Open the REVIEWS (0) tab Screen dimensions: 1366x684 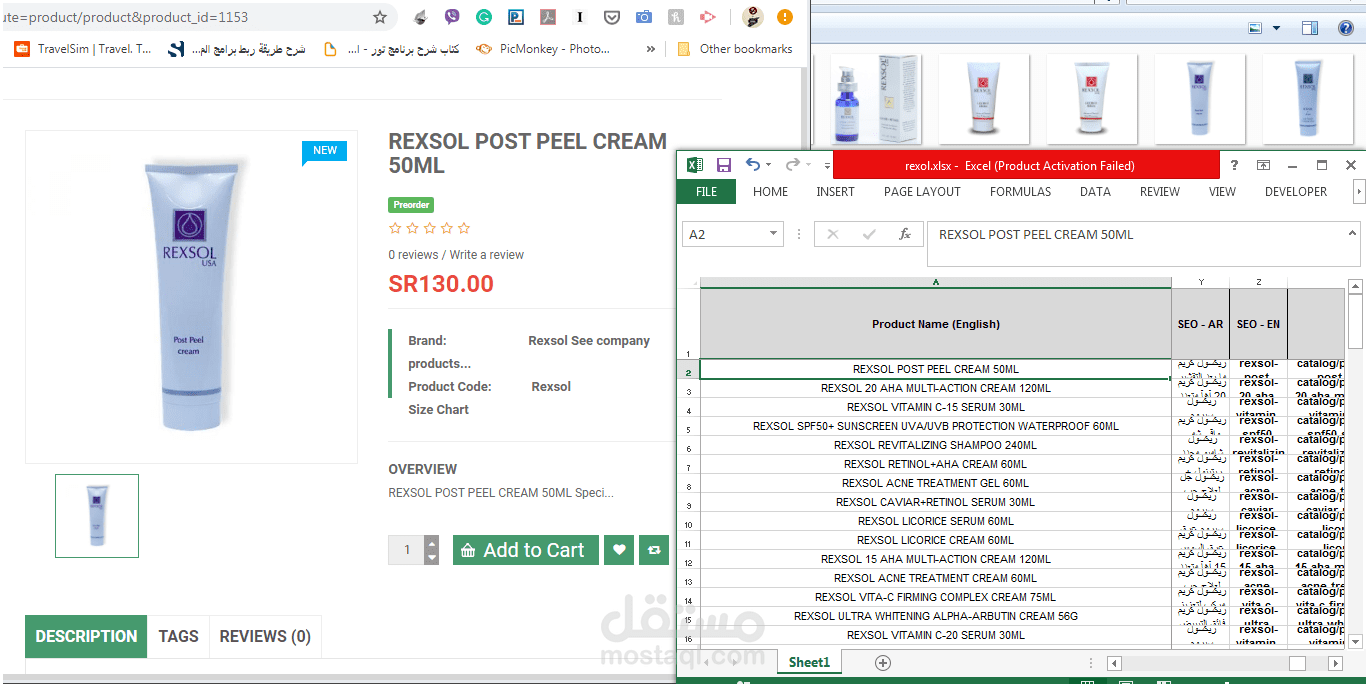click(x=265, y=636)
